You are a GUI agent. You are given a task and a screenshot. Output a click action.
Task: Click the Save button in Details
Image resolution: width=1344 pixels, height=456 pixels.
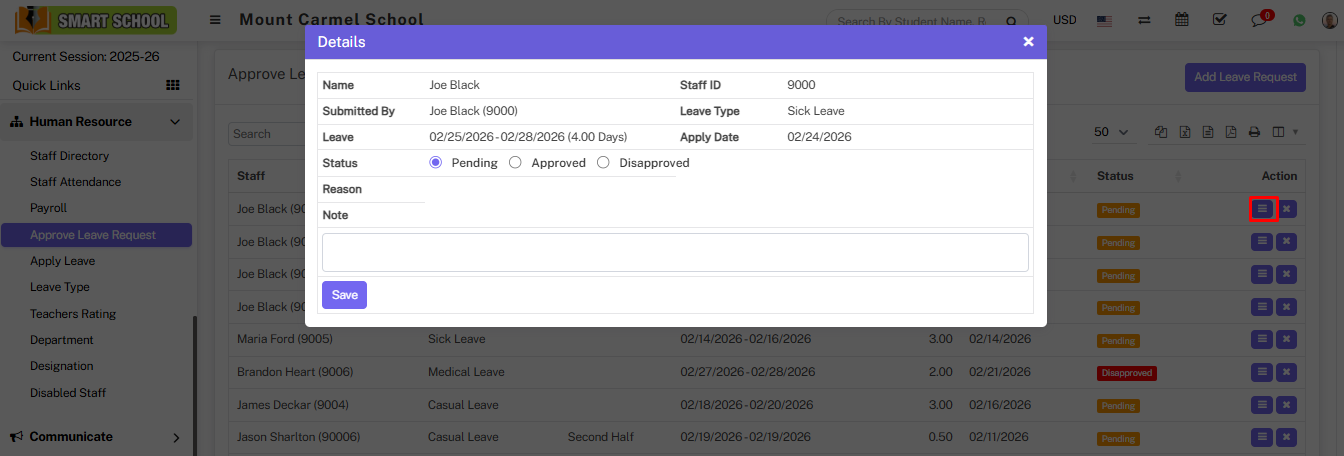[x=344, y=295]
